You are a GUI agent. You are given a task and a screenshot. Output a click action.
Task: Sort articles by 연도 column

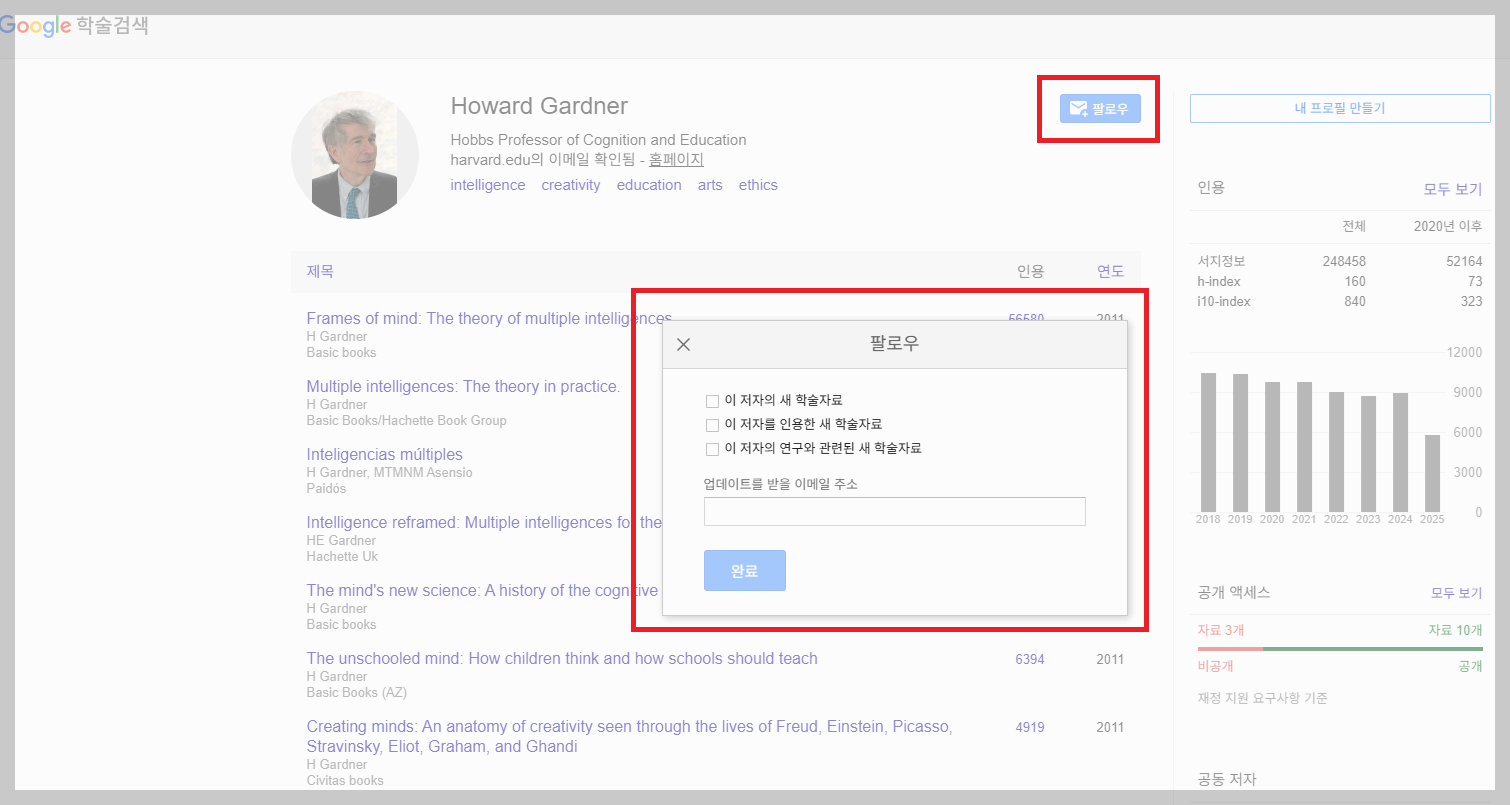(x=1109, y=270)
